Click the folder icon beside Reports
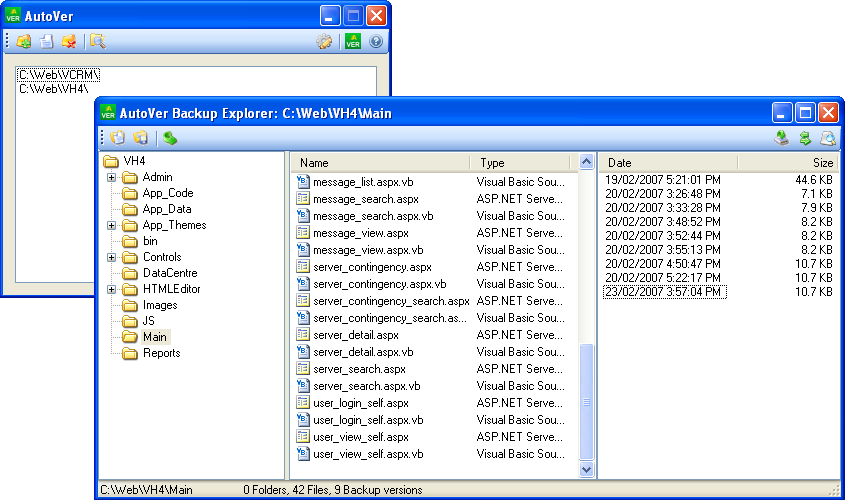Image resolution: width=846 pixels, height=500 pixels. coord(129,353)
